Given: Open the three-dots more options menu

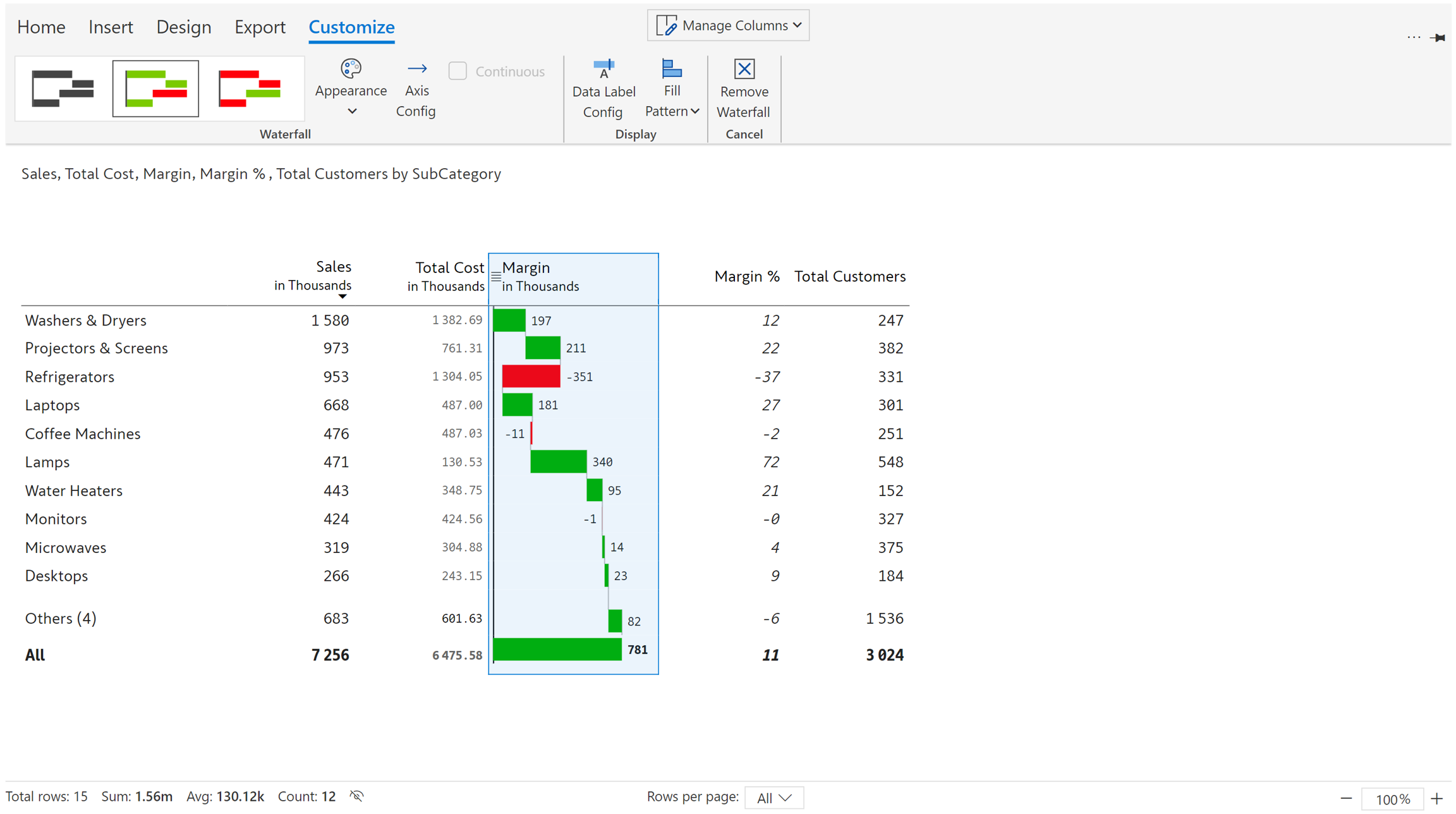Looking at the screenshot, I should click(x=1414, y=38).
